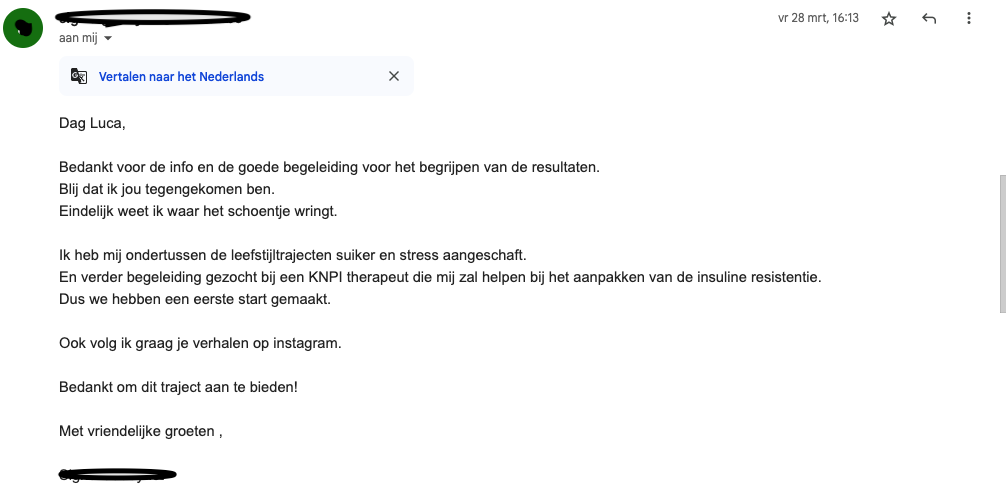The width and height of the screenshot is (1006, 490).
Task: Reply to the email using arrow icon
Action: tap(928, 19)
